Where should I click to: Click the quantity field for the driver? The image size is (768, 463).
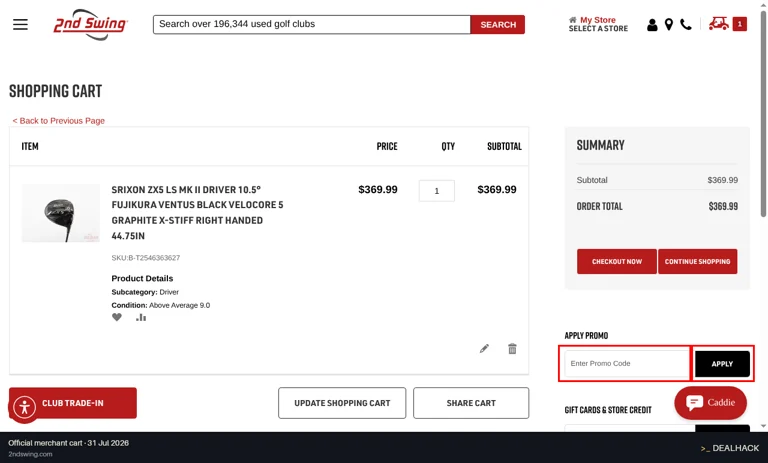pos(436,191)
